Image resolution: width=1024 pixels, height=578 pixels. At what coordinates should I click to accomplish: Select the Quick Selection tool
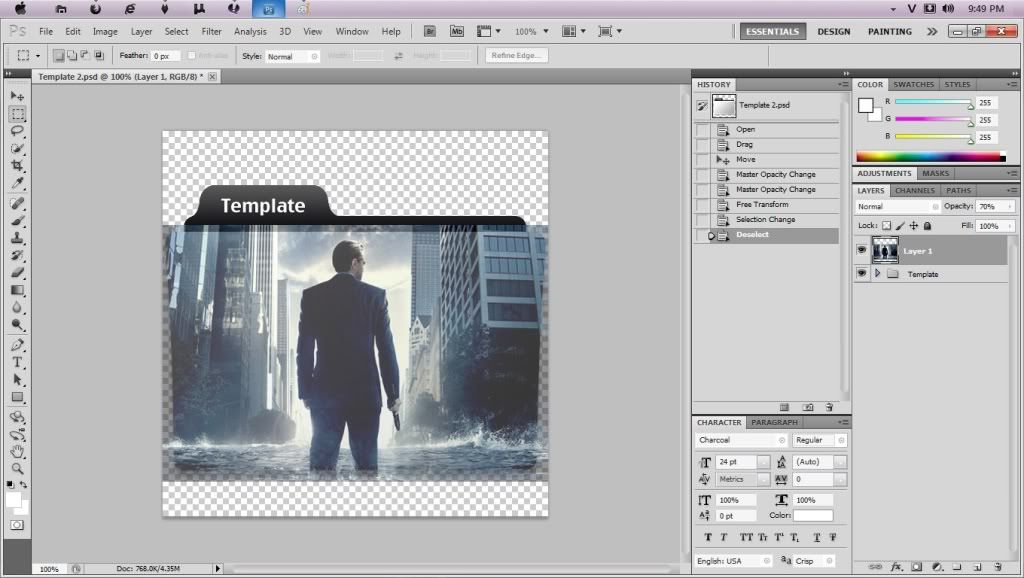click(17, 148)
